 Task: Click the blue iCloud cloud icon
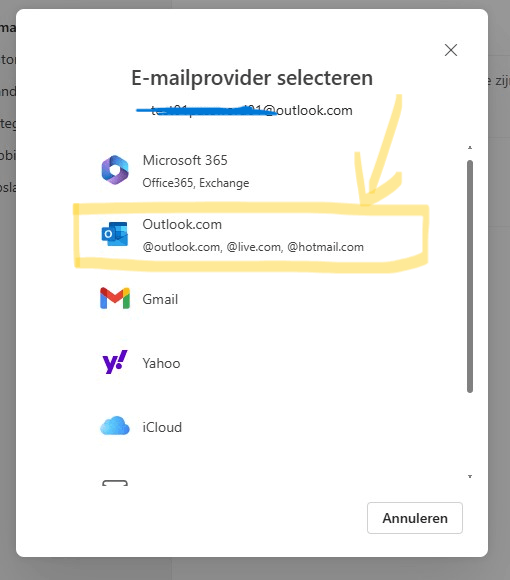tap(115, 426)
